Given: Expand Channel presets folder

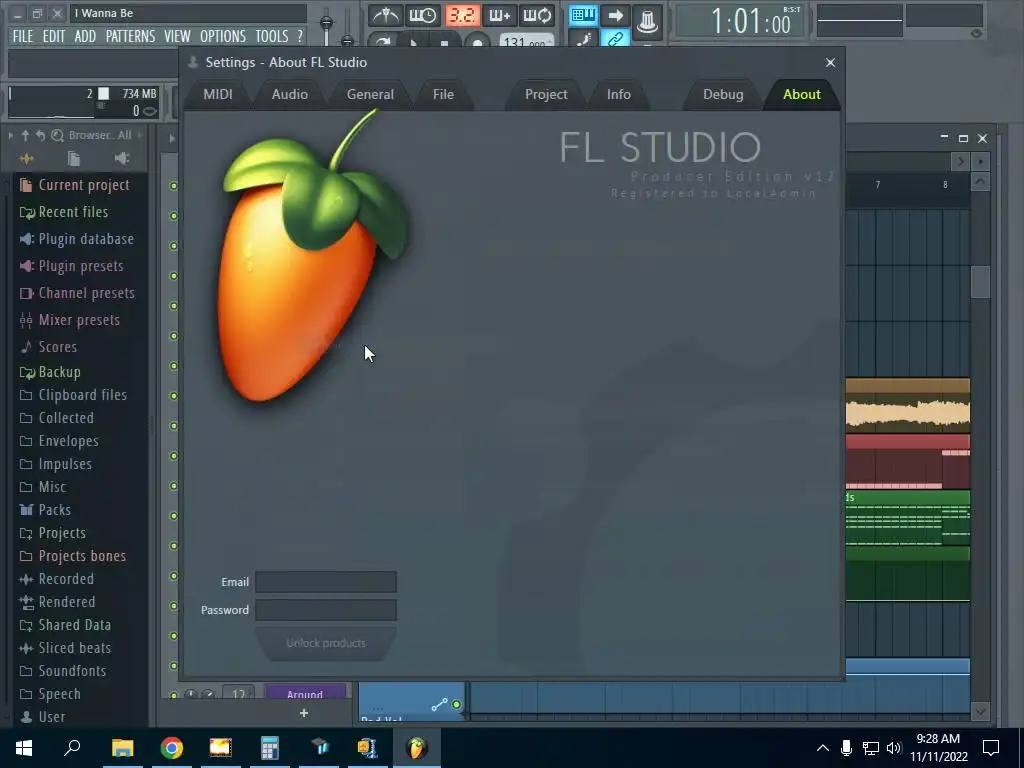Looking at the screenshot, I should pos(77,293).
